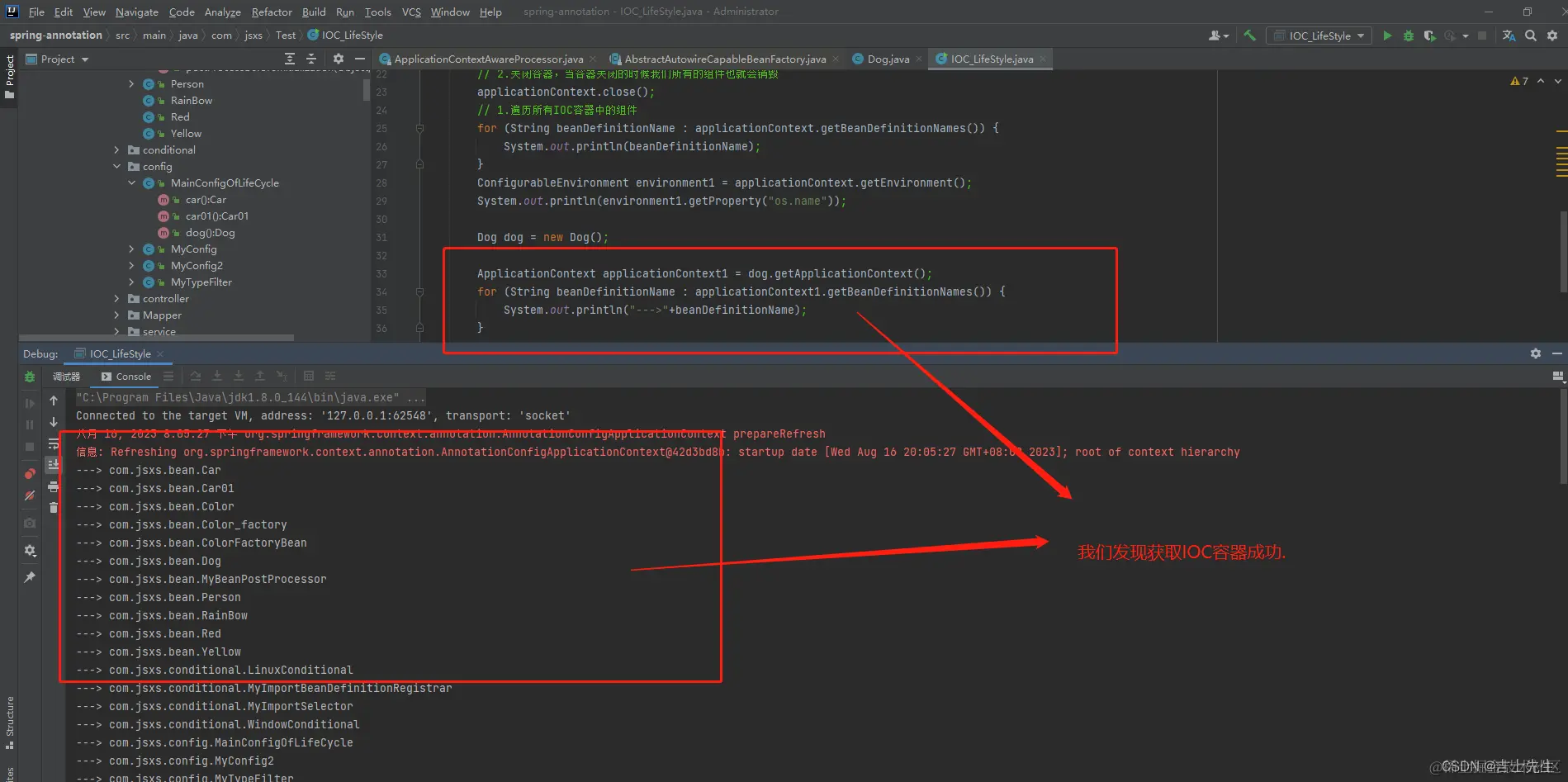Open the IOC_LifeStyle run configuration dropdown
Screen dimensions: 1568x782
click(x=1319, y=36)
